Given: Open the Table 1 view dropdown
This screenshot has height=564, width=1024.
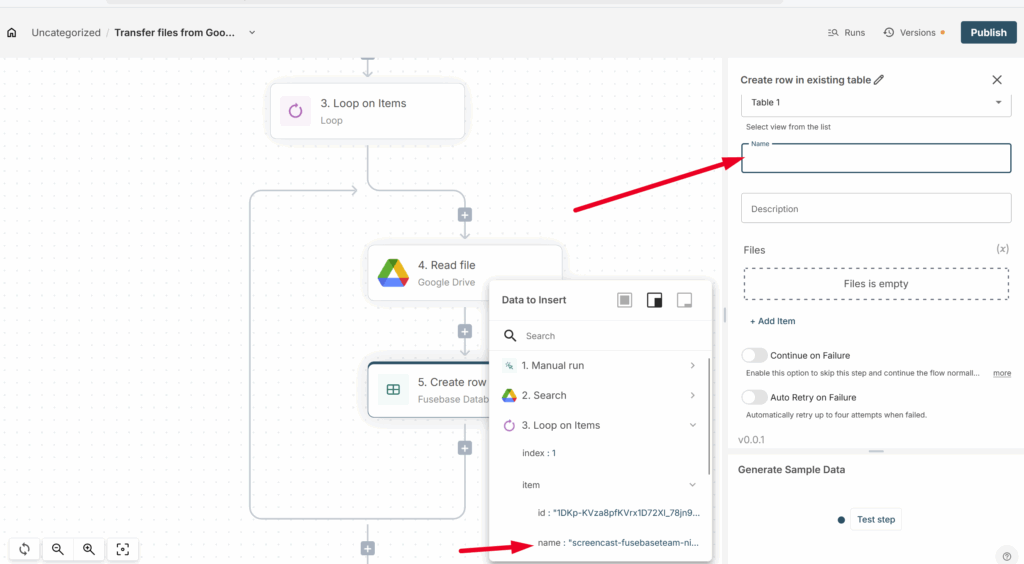Looking at the screenshot, I should (997, 103).
